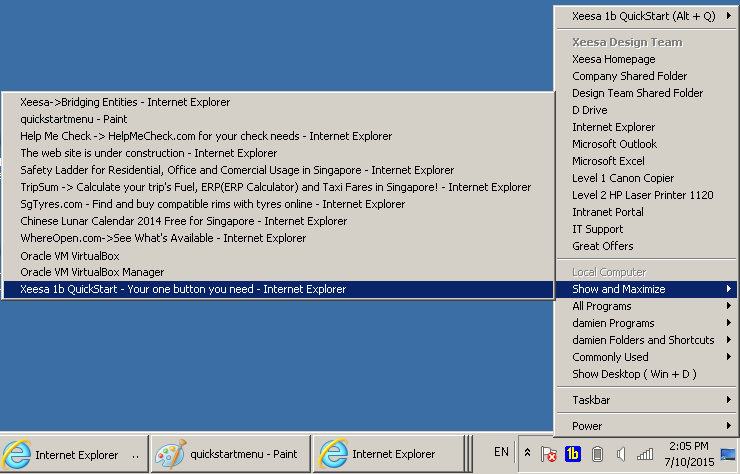The image size is (740, 474).
Task: Open Xeesa Homepage menu entry
Action: 647,59
